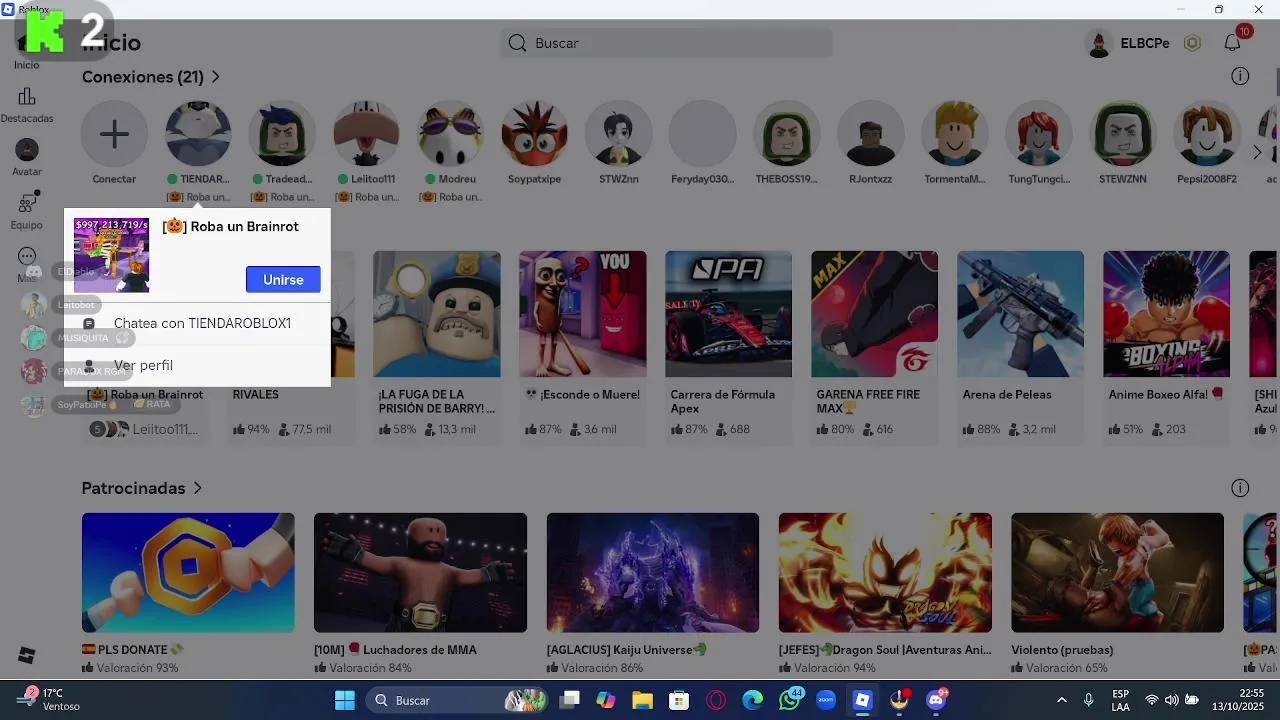This screenshot has width=1280, height=720.
Task: Click the microphone icon in system tray
Action: coord(1089,700)
